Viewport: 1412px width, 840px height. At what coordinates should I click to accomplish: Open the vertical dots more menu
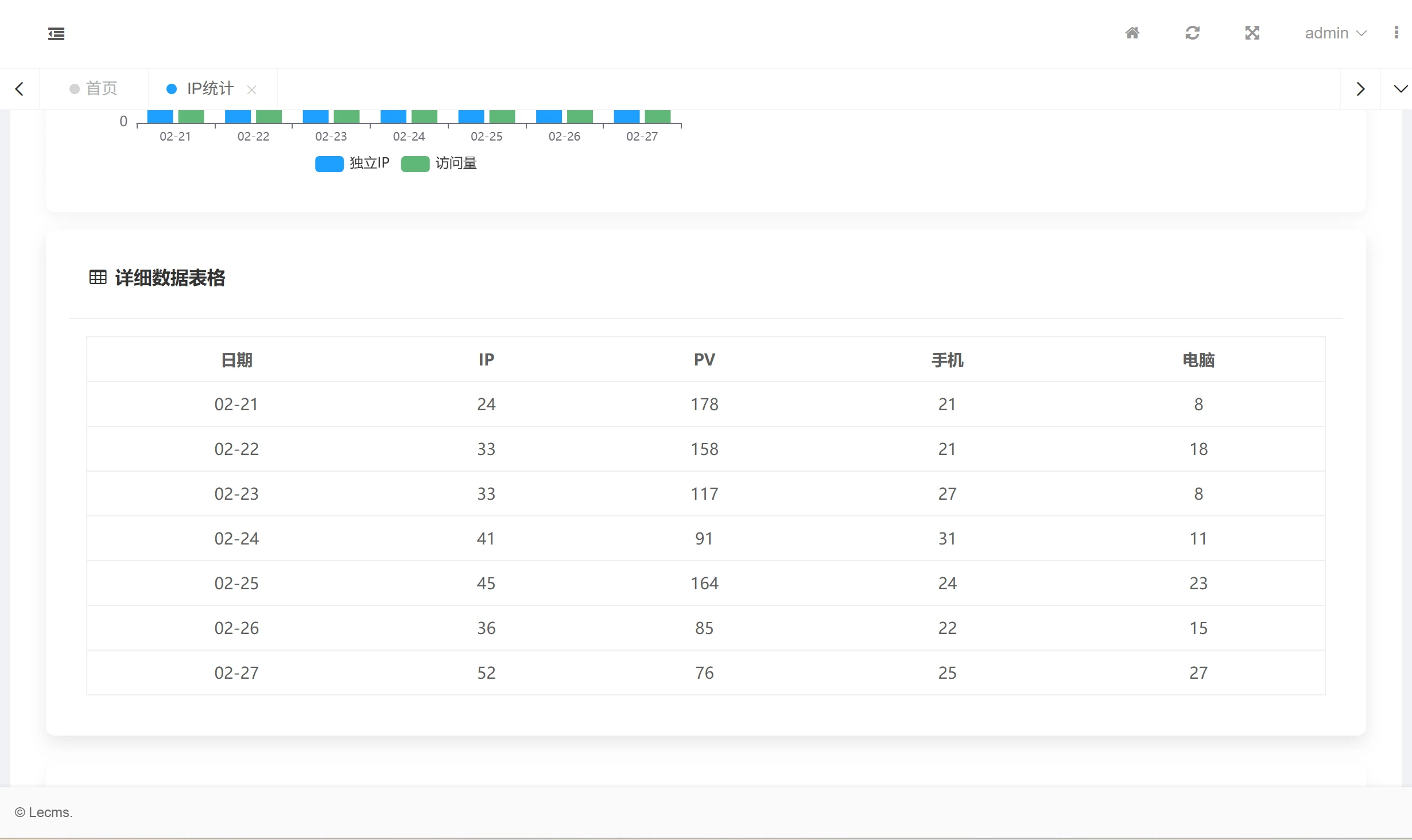point(1396,33)
